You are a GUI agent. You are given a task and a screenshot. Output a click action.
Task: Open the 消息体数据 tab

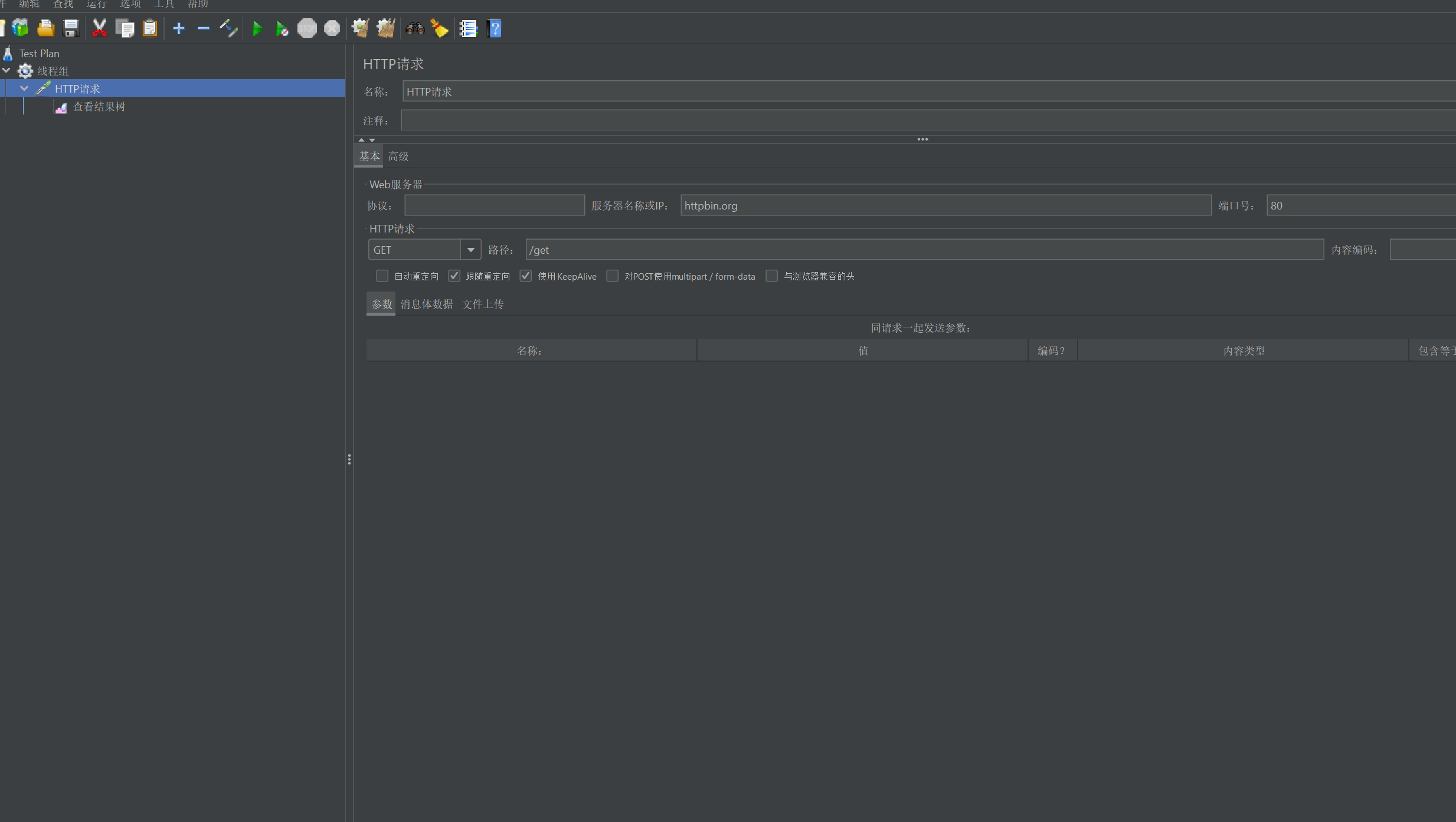click(426, 304)
